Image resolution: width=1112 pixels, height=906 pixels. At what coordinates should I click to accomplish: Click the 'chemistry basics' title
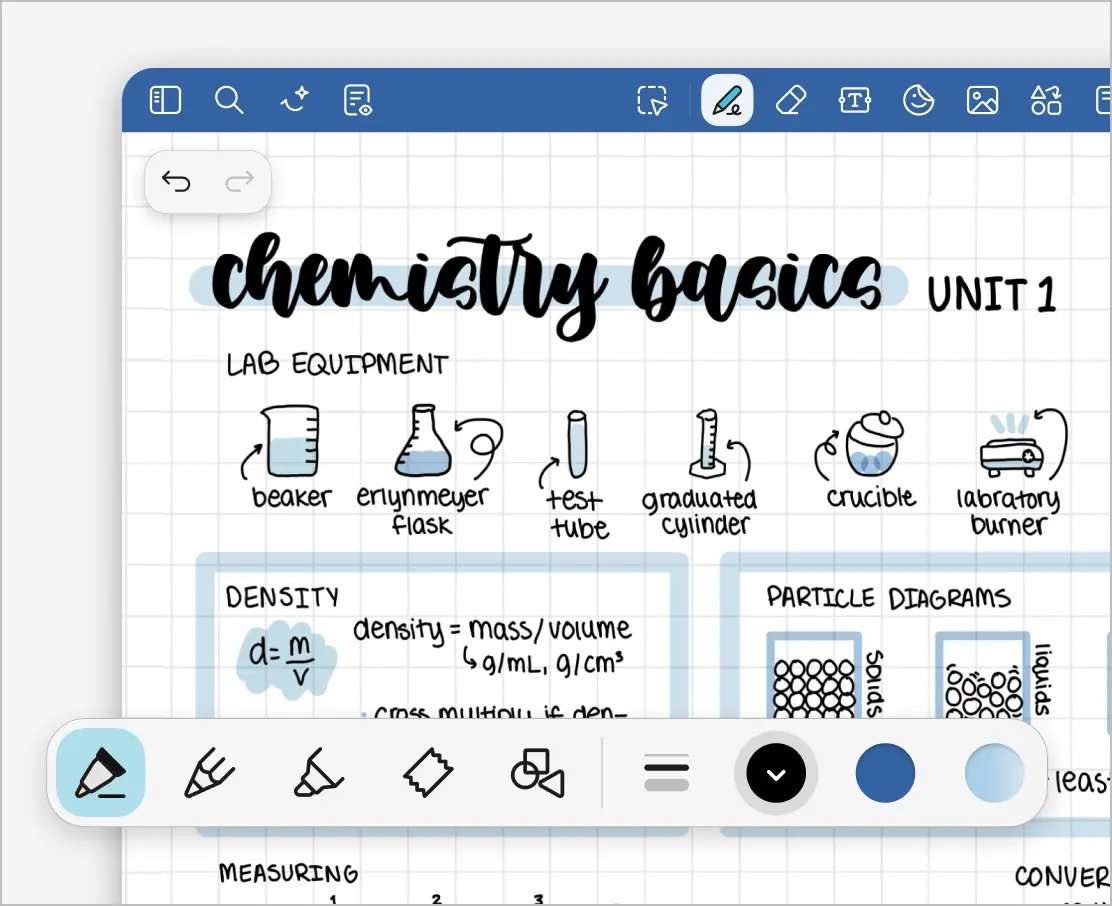(546, 284)
